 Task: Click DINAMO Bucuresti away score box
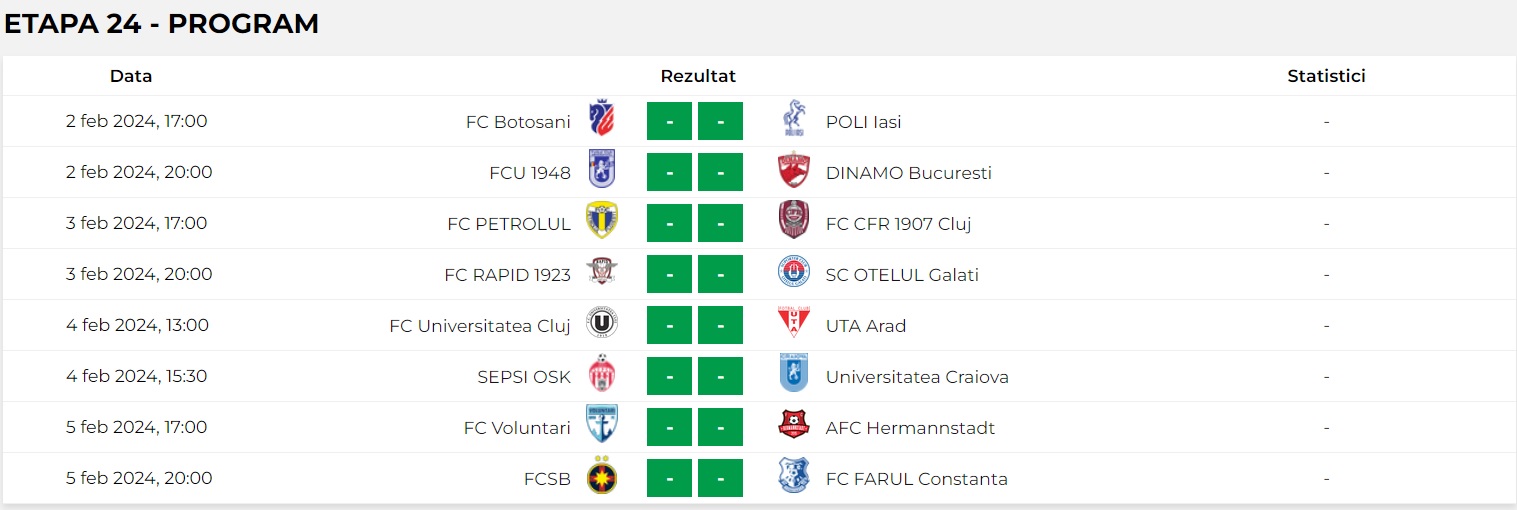click(x=720, y=172)
